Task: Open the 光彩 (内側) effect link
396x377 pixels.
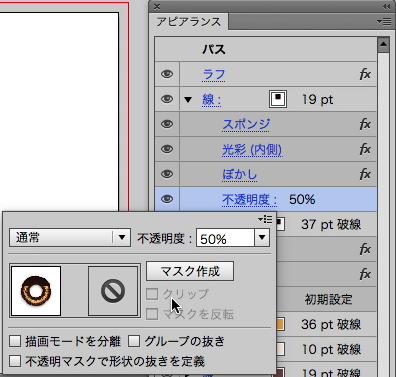Action: coord(252,150)
